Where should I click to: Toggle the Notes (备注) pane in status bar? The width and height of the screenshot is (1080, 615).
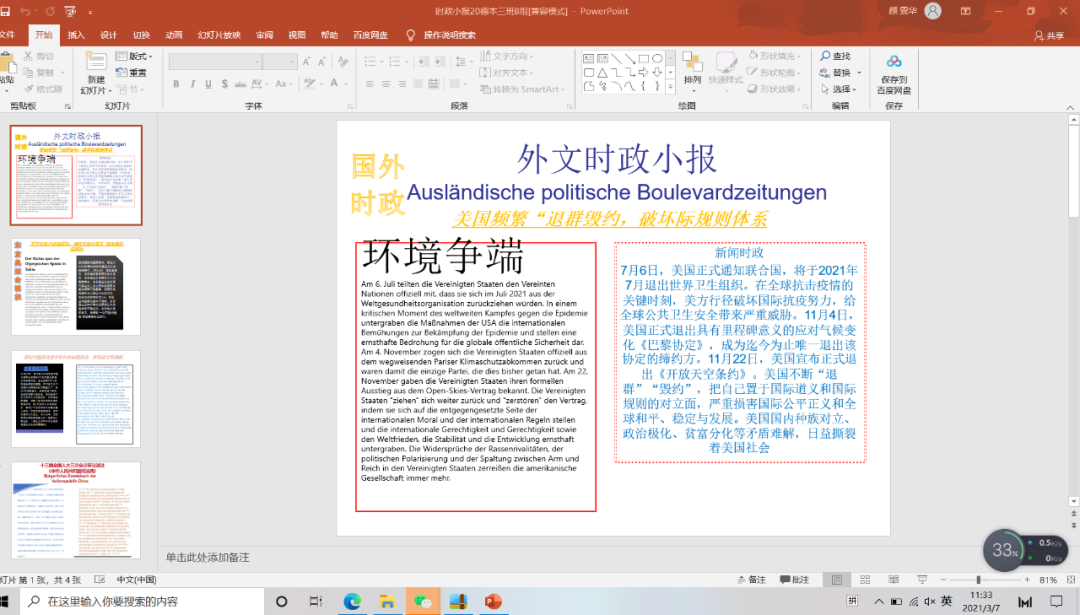click(750, 580)
